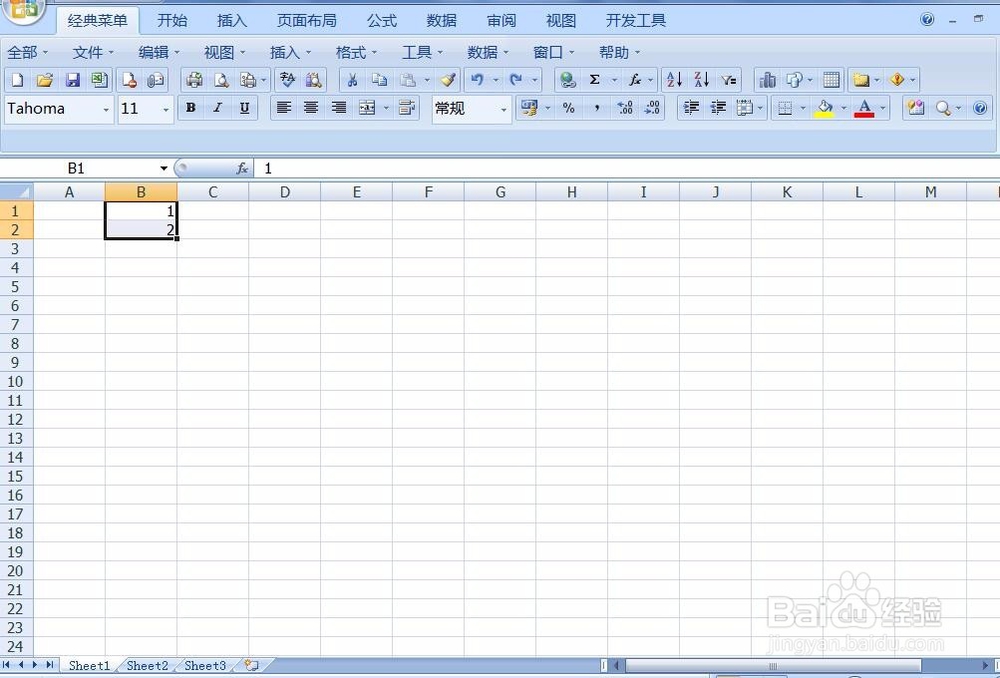Insert hyperlink with globe icon
The height and width of the screenshot is (678, 1000).
click(x=568, y=80)
